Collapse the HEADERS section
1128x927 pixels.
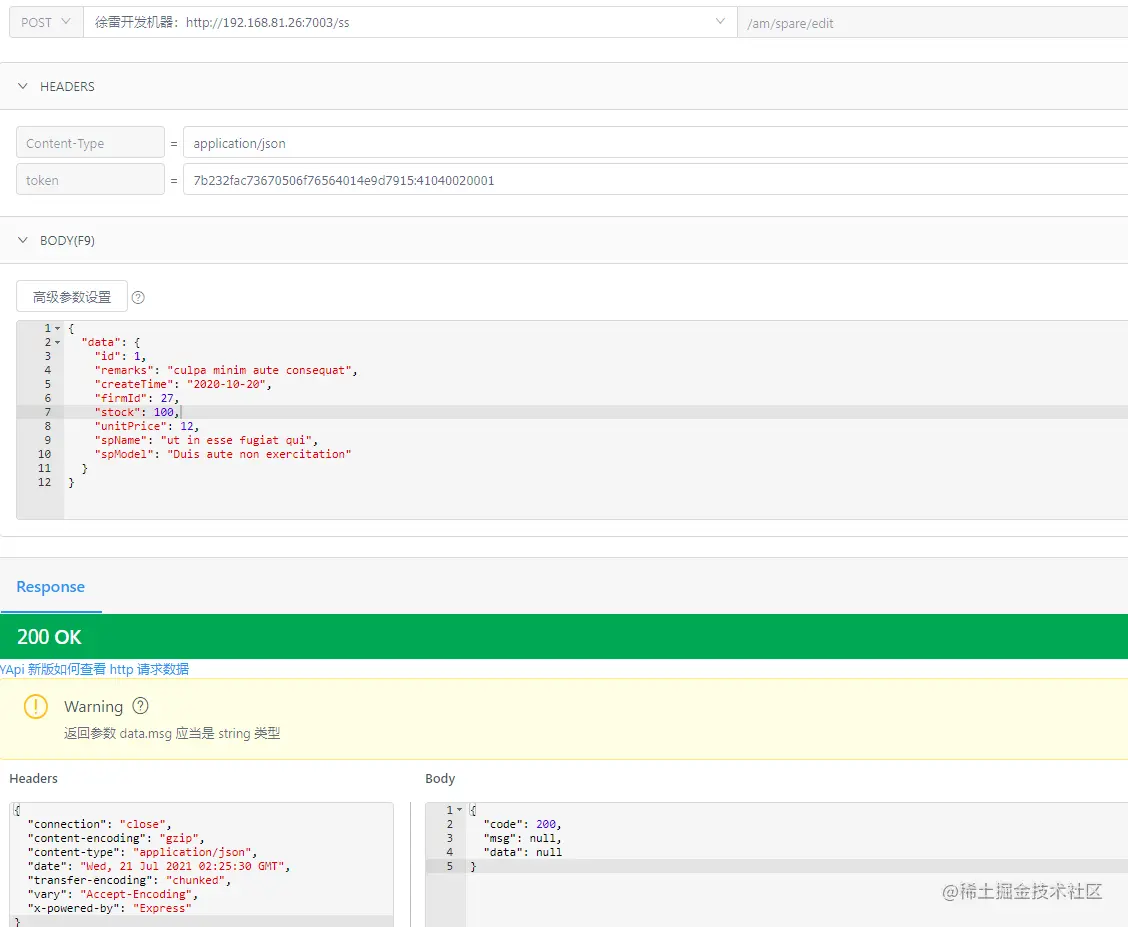click(23, 86)
